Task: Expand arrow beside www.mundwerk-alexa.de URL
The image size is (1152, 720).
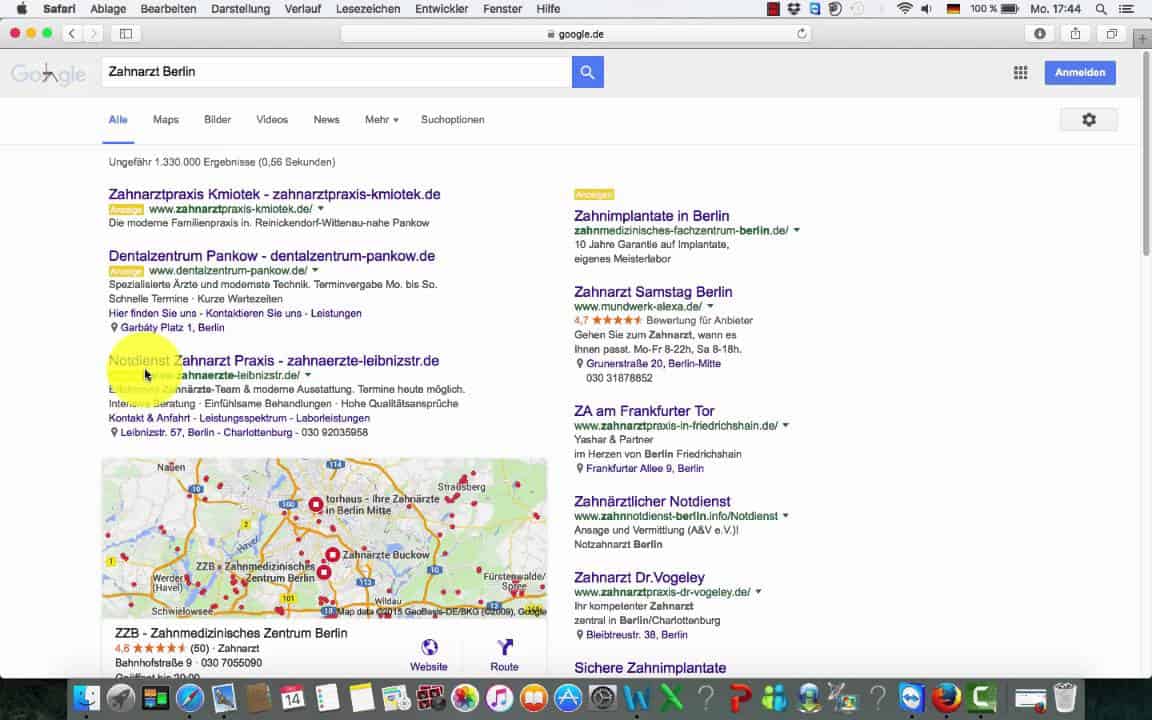Action: coord(710,306)
